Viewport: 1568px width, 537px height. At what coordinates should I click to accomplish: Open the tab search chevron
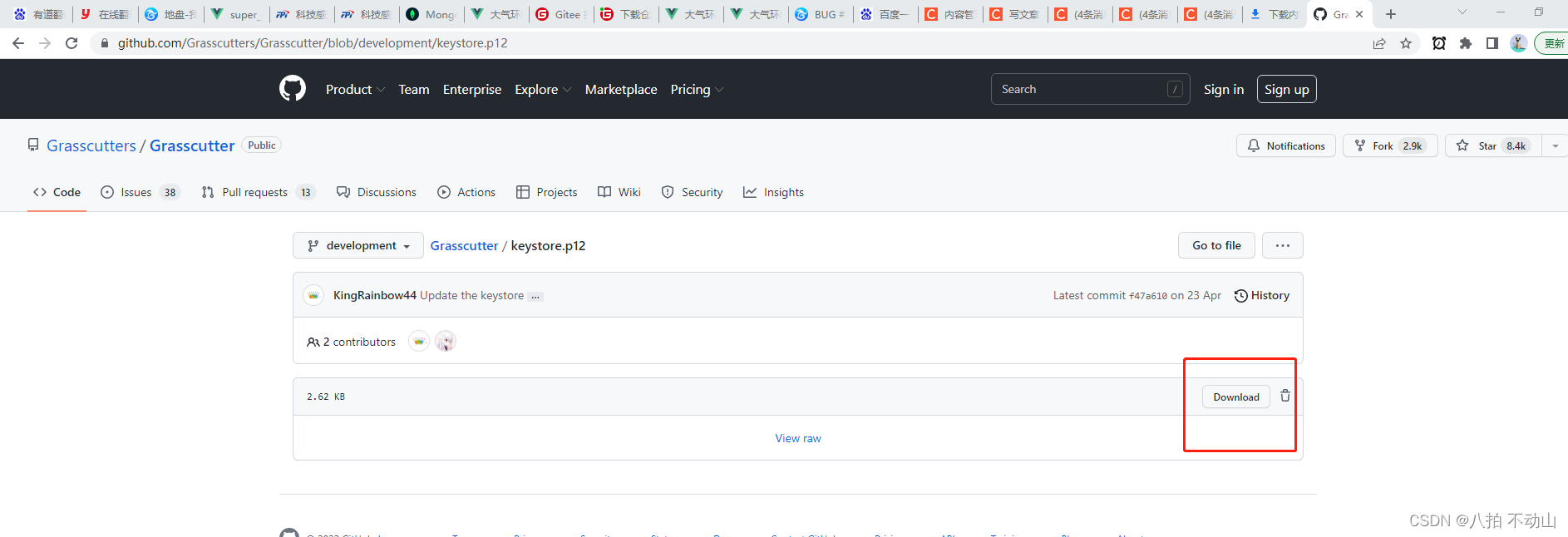(x=1462, y=12)
